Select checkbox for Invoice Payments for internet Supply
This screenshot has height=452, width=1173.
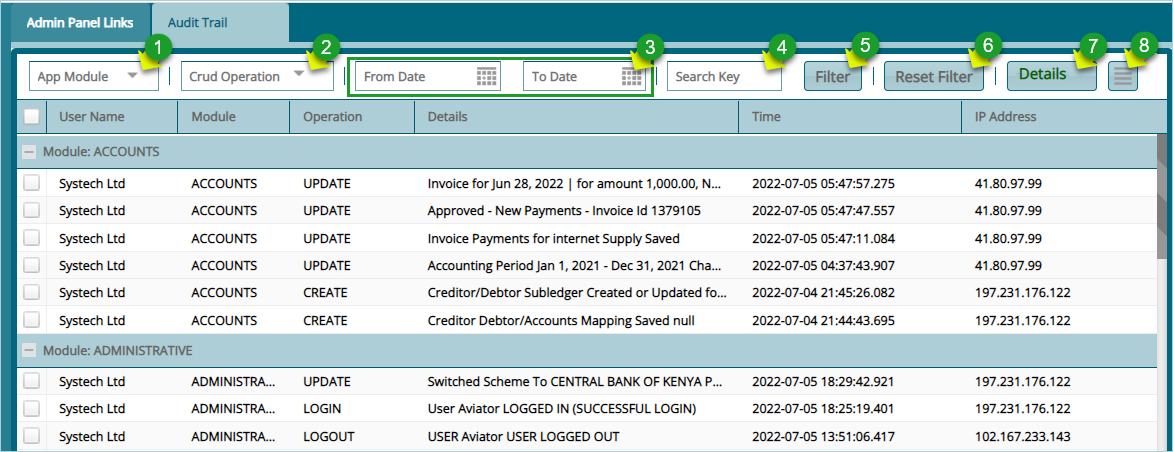[31, 239]
